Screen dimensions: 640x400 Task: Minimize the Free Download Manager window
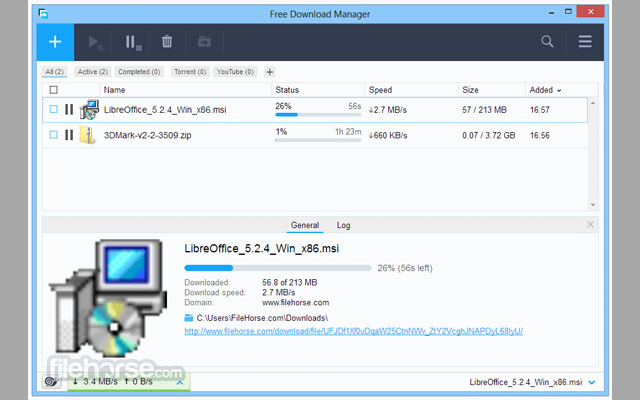(552, 12)
